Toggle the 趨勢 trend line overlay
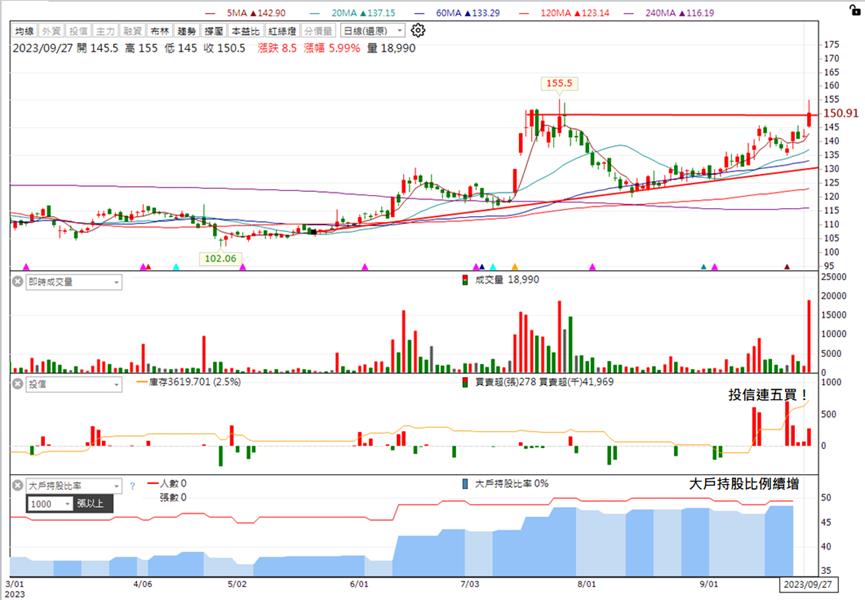Screen dimensions: 865x600 (187, 31)
